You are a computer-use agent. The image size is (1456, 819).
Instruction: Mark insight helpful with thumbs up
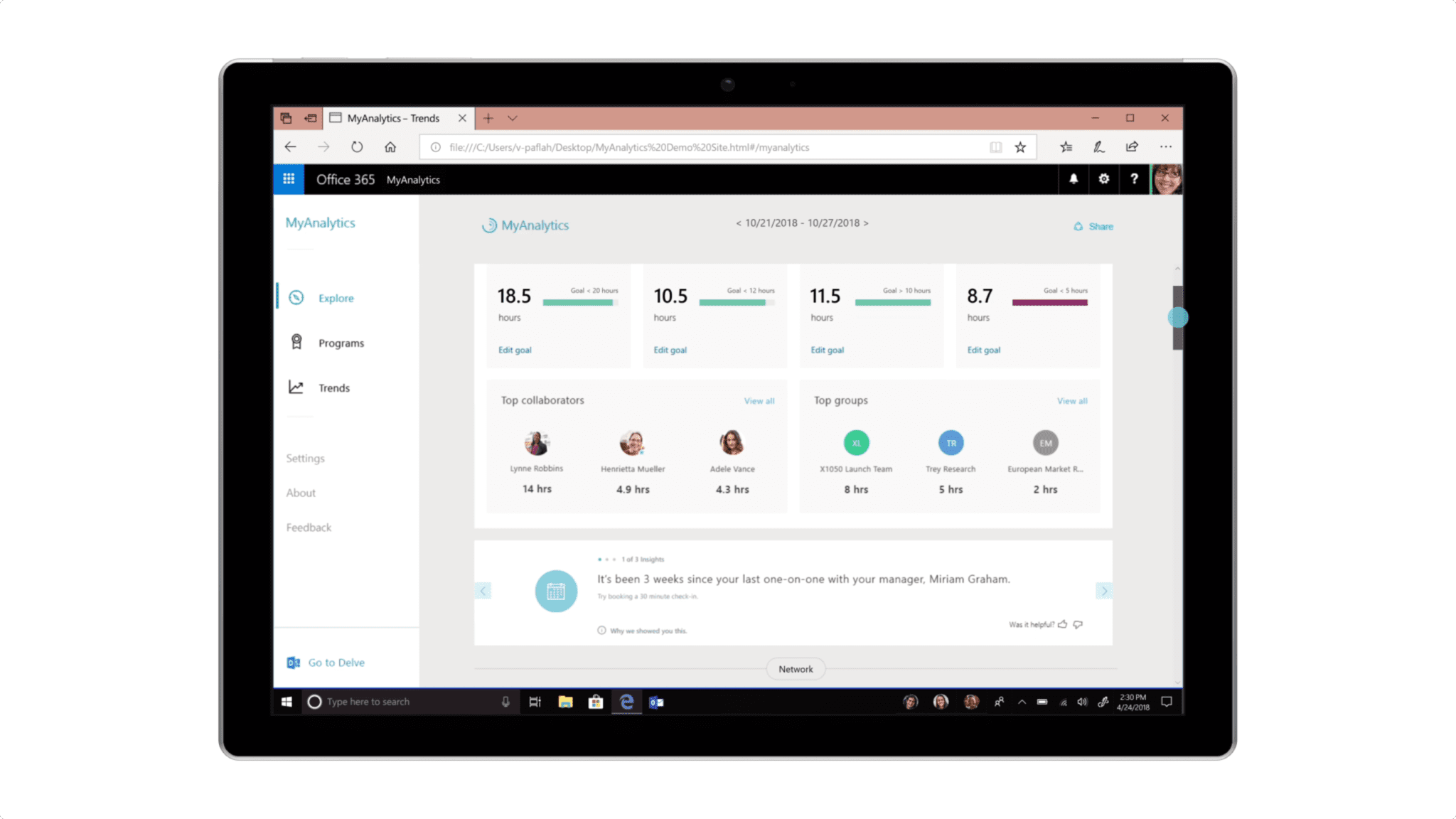tap(1062, 624)
